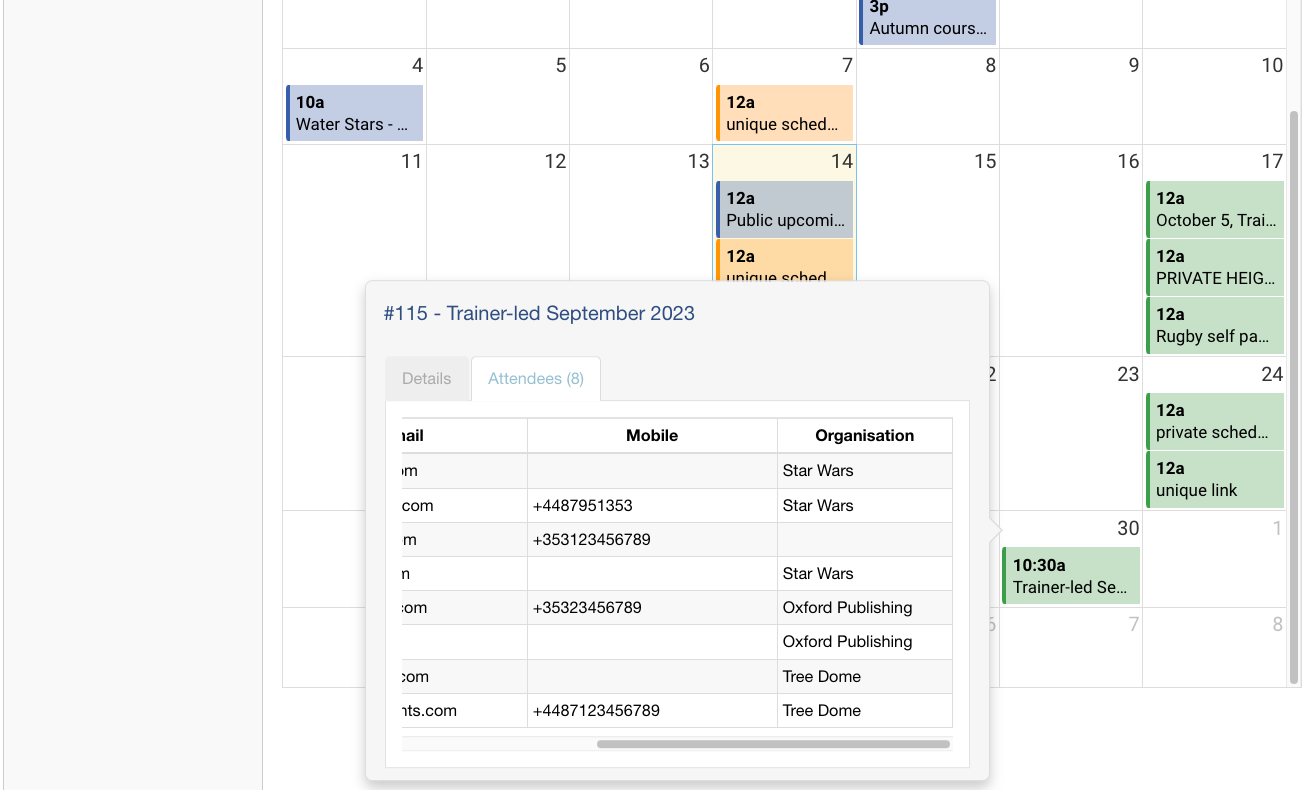The width and height of the screenshot is (1302, 790).
Task: Open the private schedule event on the 24th
Action: (1215, 421)
